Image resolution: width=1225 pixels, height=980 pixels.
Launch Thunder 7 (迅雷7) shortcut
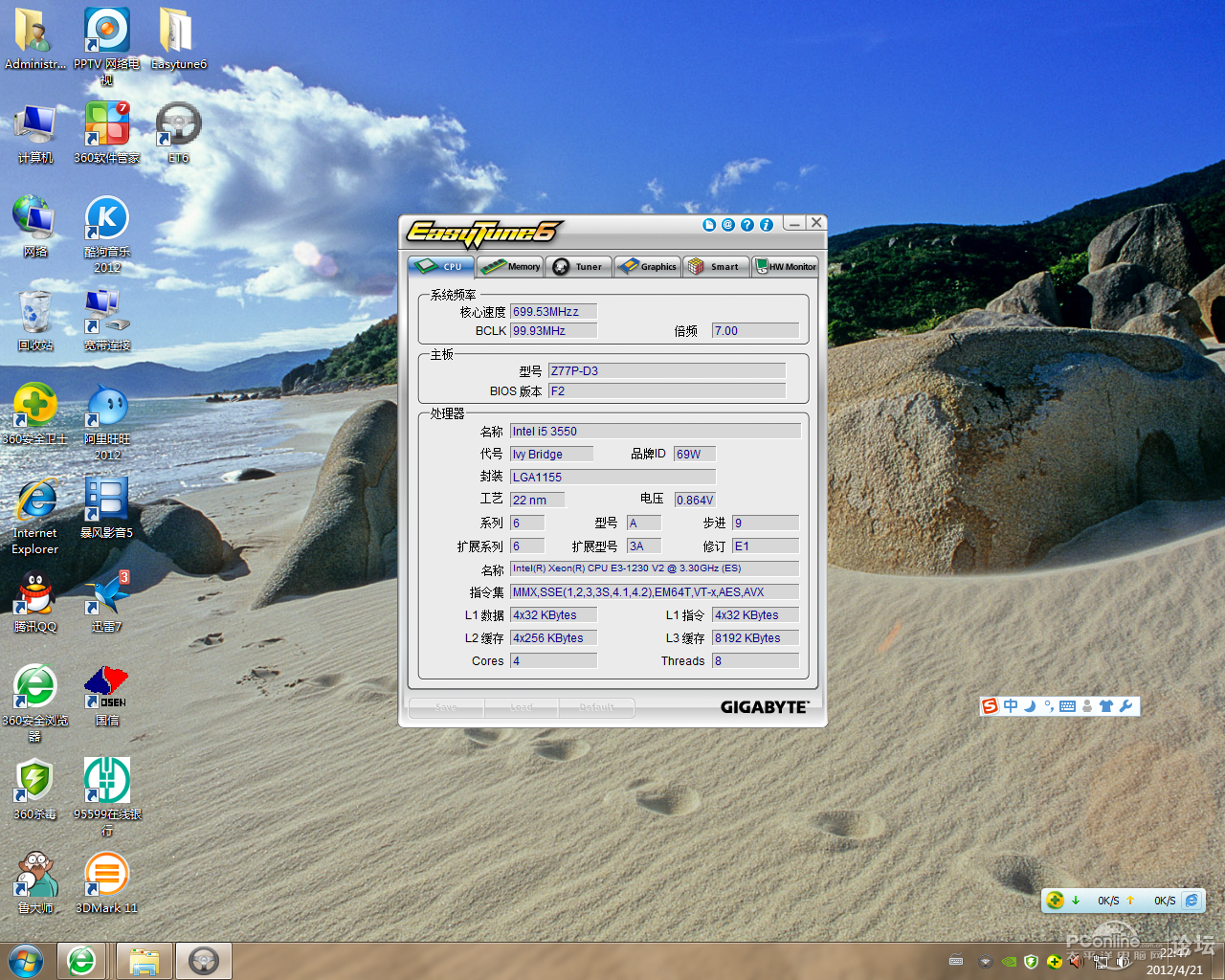coord(107,602)
